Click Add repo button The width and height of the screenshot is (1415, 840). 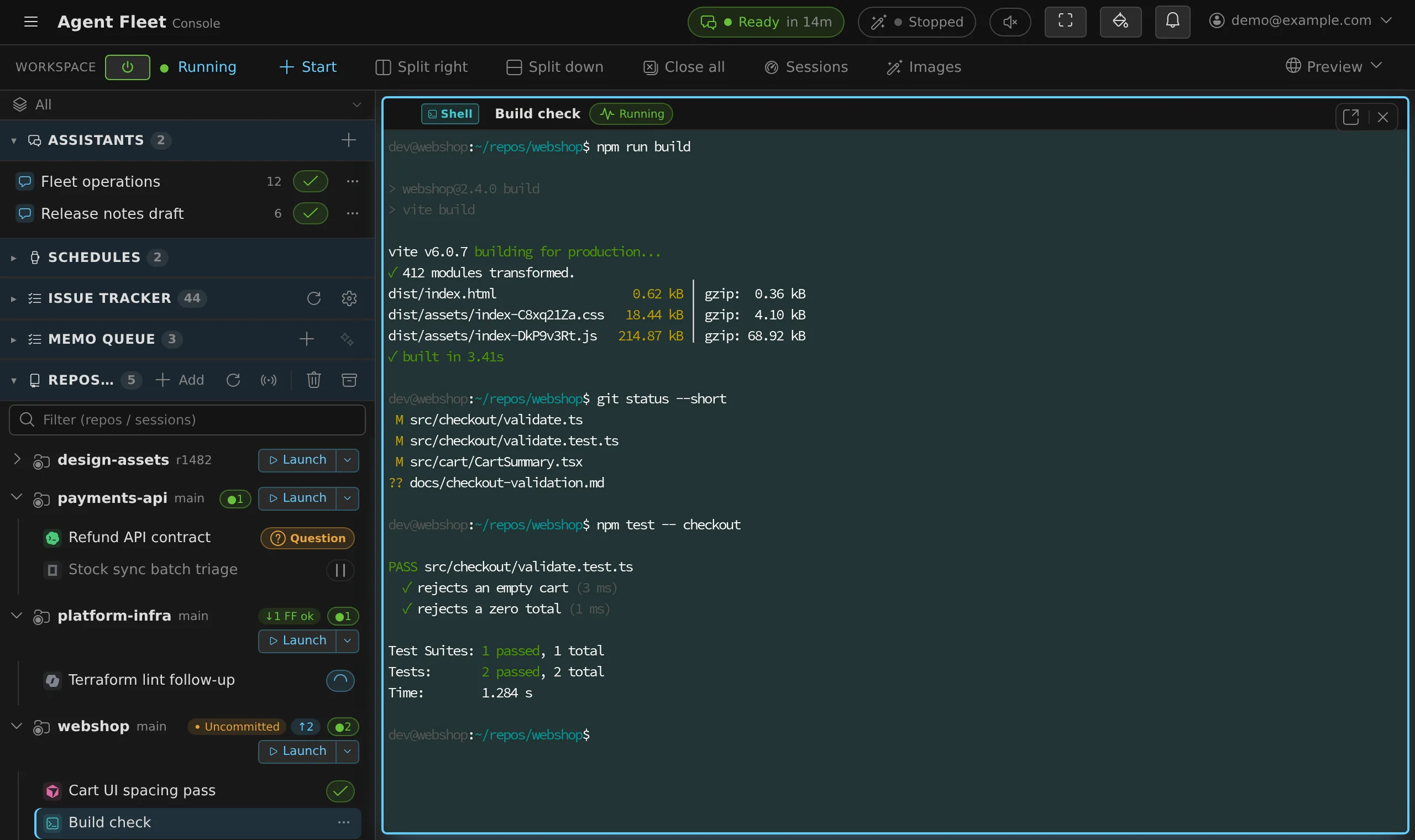pos(180,380)
